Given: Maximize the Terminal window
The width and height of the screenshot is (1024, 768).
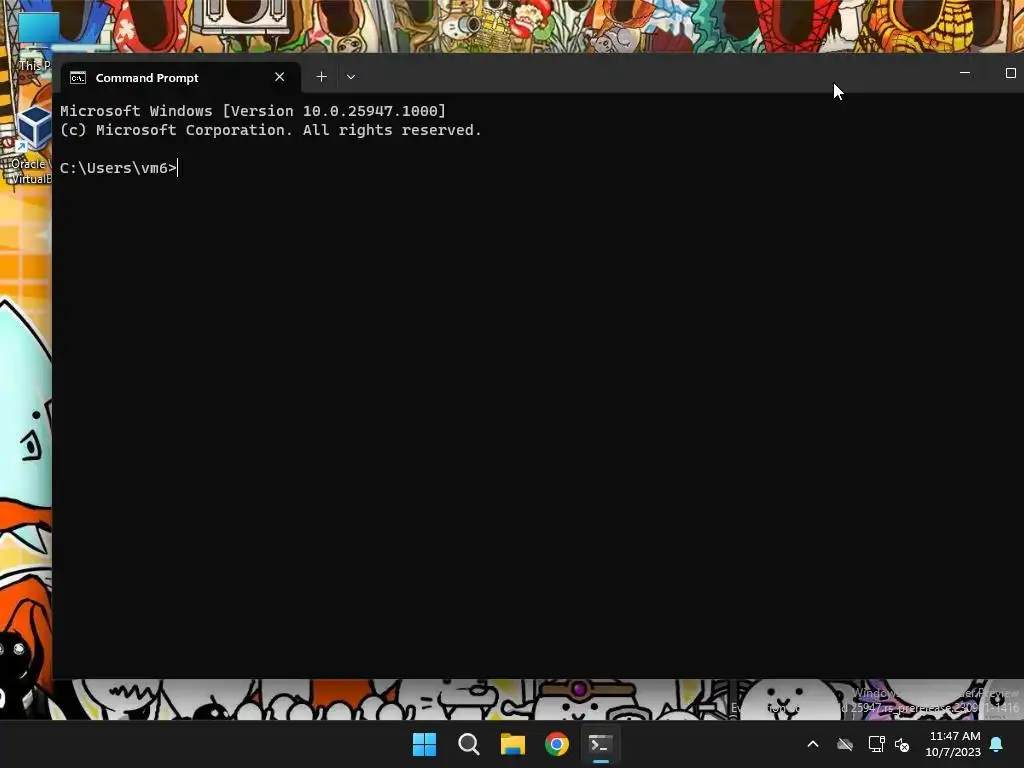Looking at the screenshot, I should point(1010,73).
